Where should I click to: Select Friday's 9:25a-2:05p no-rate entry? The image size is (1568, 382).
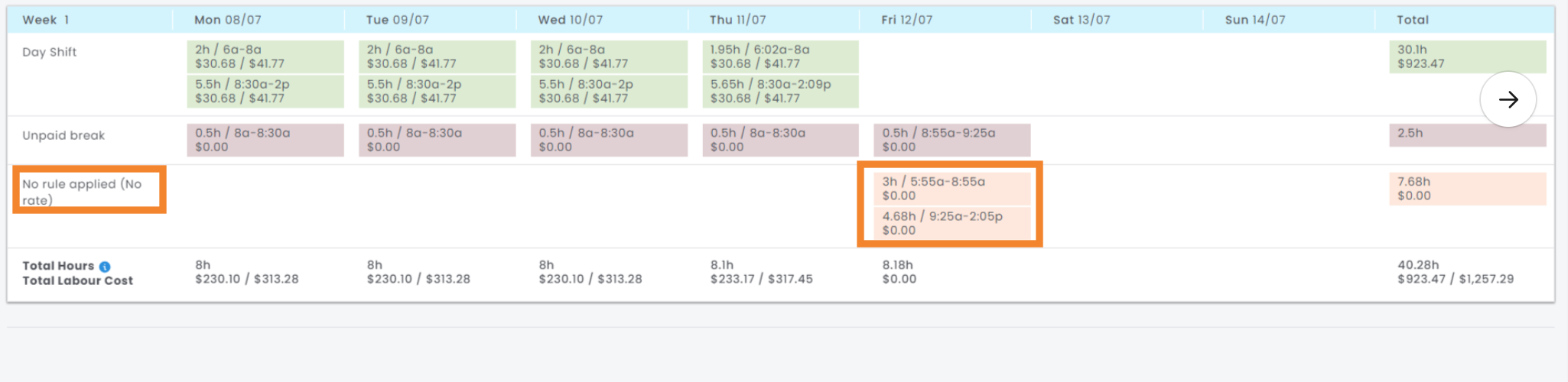tap(952, 223)
